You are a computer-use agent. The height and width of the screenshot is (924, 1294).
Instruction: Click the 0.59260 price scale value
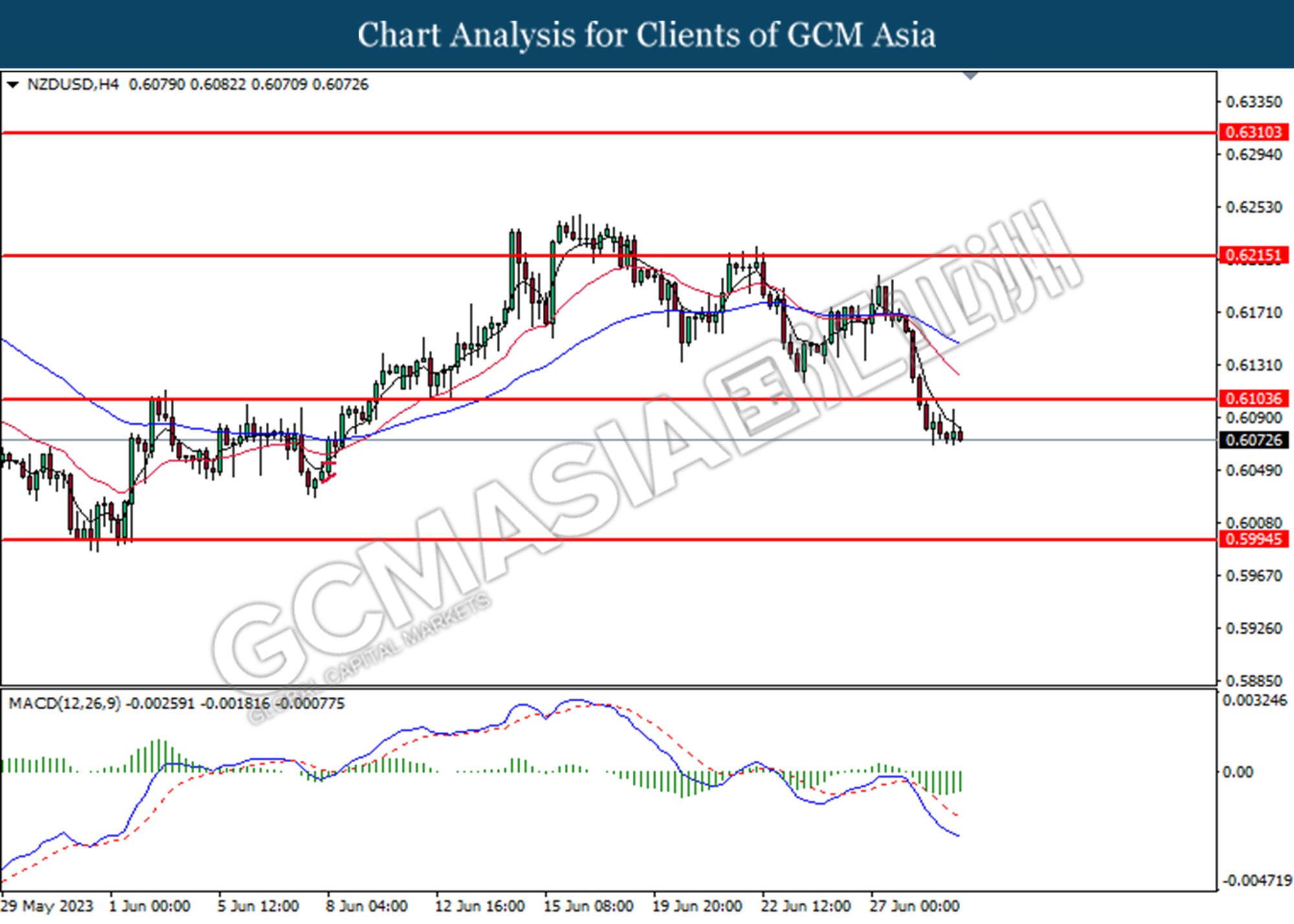tap(1253, 628)
